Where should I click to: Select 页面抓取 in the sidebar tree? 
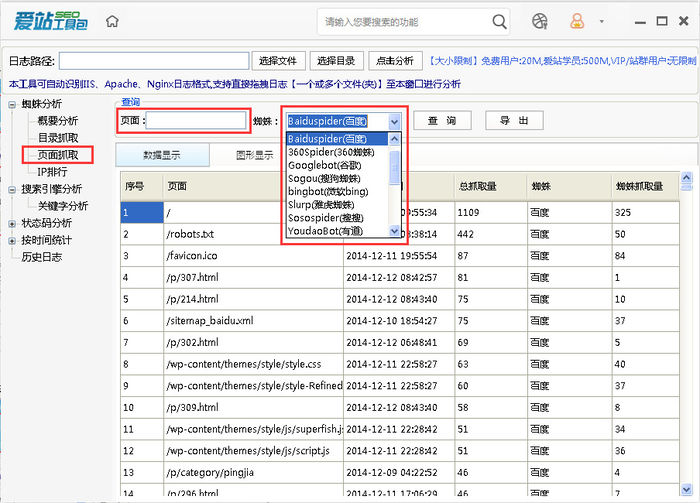(x=58, y=155)
